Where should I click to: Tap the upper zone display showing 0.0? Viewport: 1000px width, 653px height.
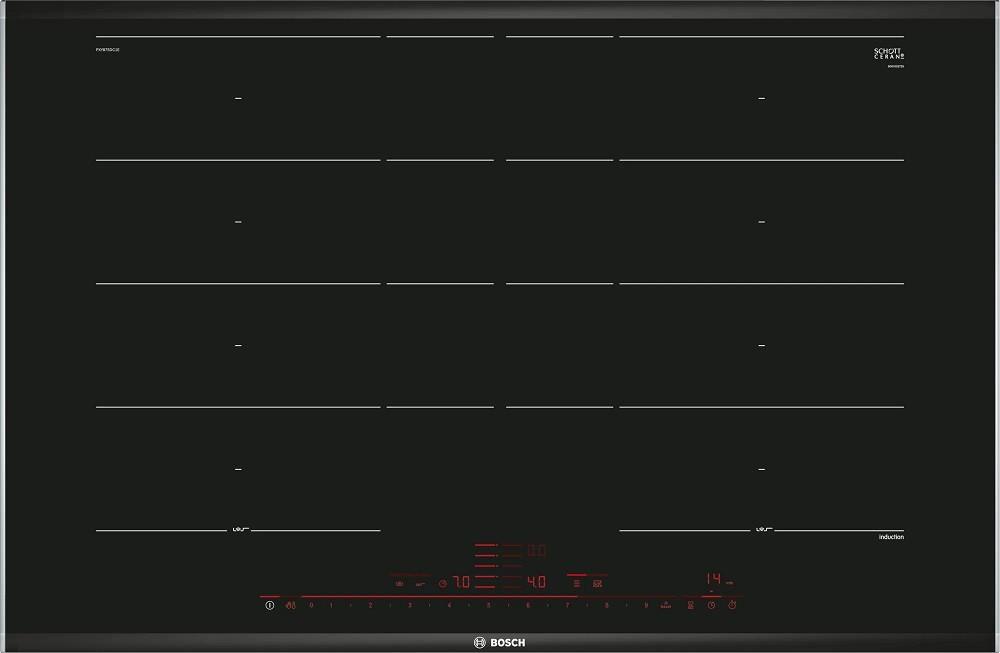[x=536, y=550]
